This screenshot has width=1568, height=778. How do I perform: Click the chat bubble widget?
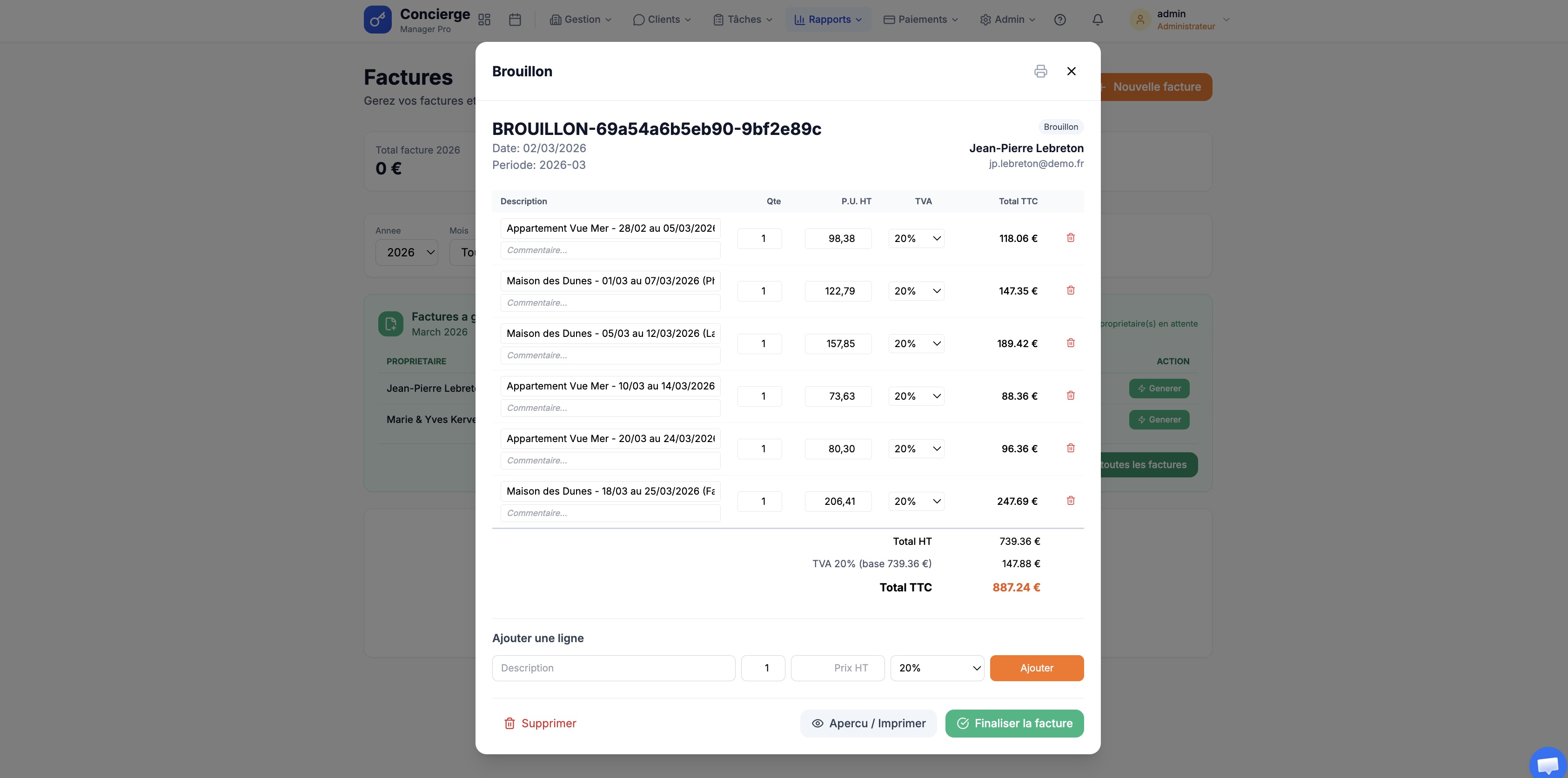pyautogui.click(x=1547, y=764)
